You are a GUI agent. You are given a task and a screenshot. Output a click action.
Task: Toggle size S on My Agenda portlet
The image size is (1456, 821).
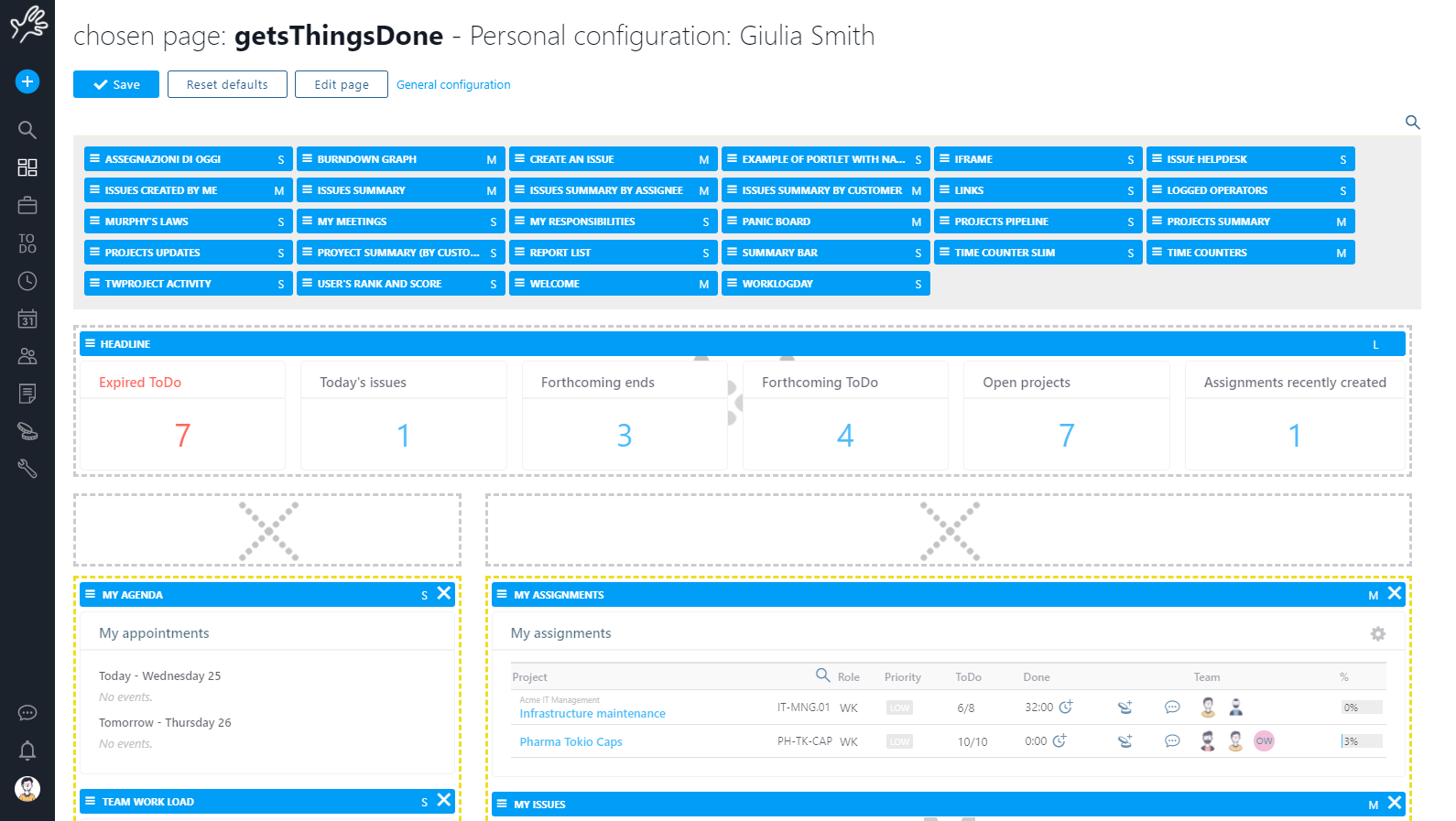424,595
